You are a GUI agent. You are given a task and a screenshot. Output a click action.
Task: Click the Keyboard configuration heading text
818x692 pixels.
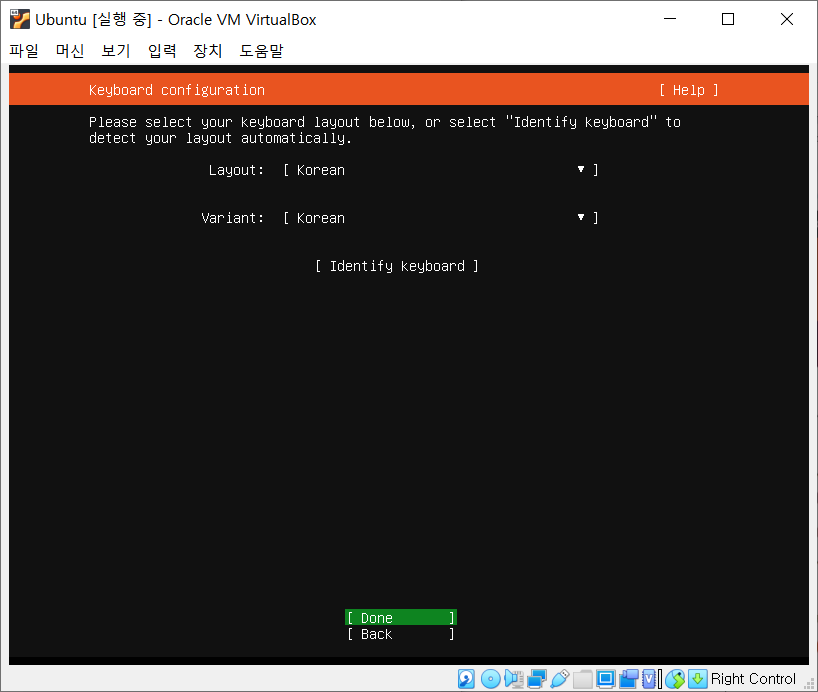tap(177, 90)
